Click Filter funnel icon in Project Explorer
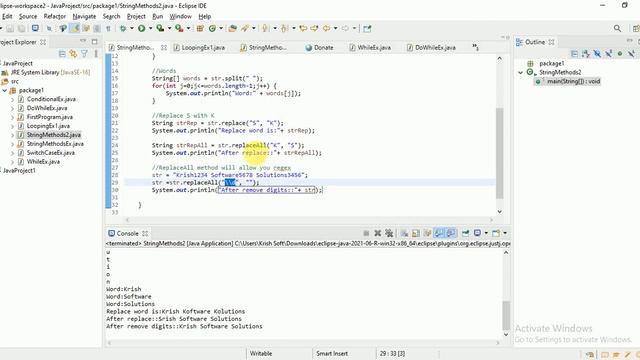 (84, 53)
